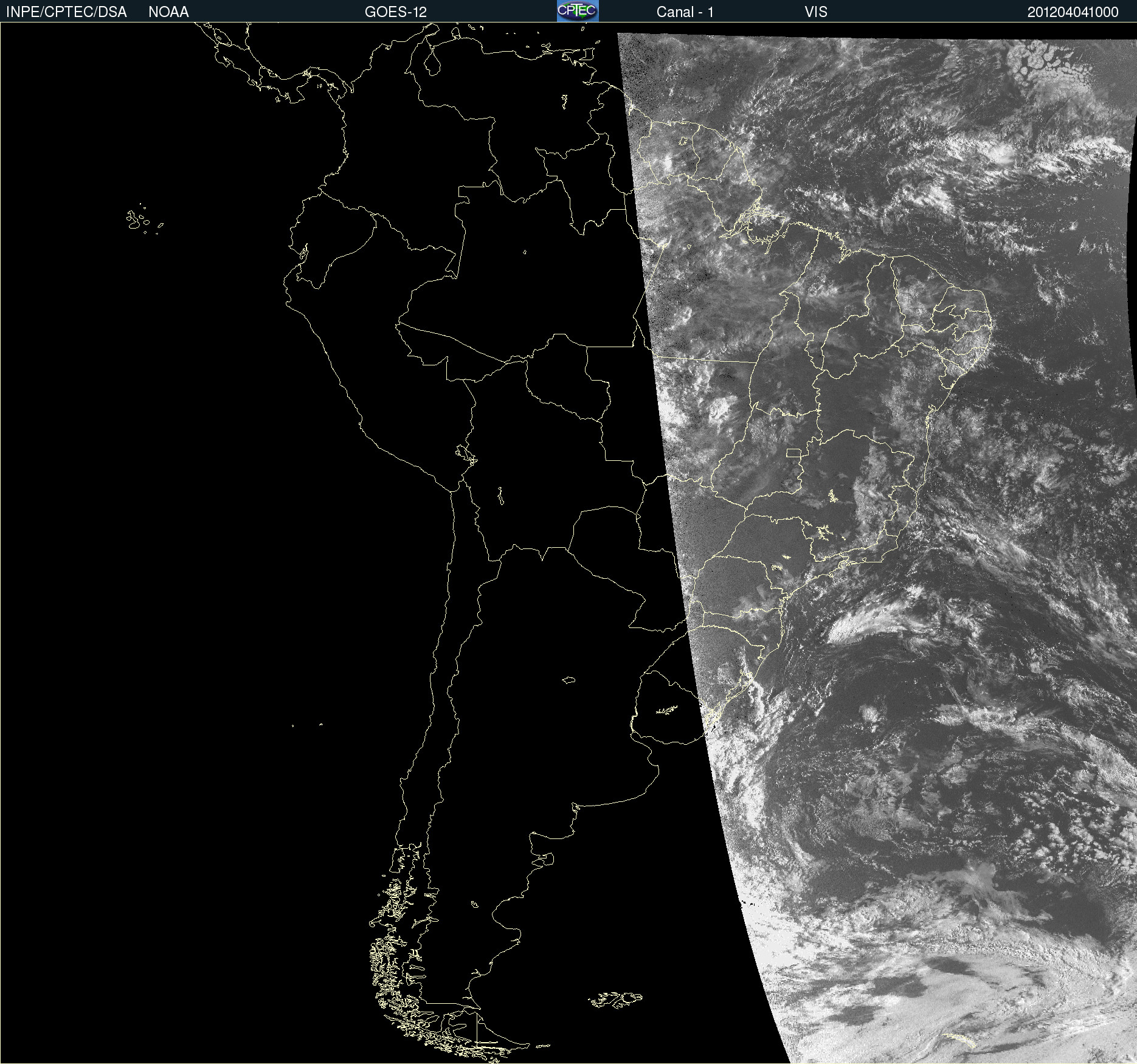Click the GOES-12 satellite label
The width and height of the screenshot is (1137, 1064).
[396, 12]
